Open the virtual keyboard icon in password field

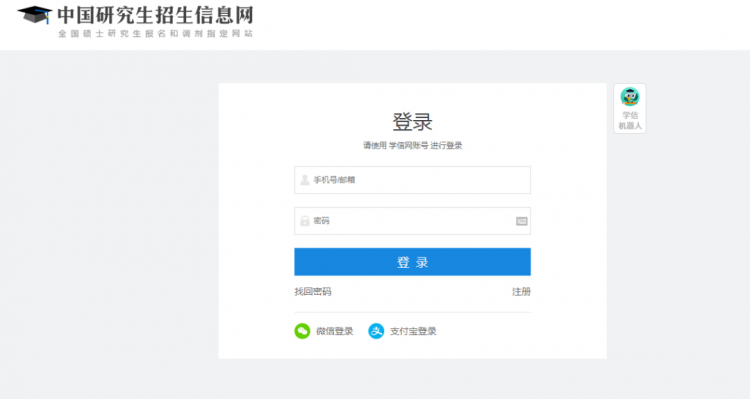pos(521,221)
